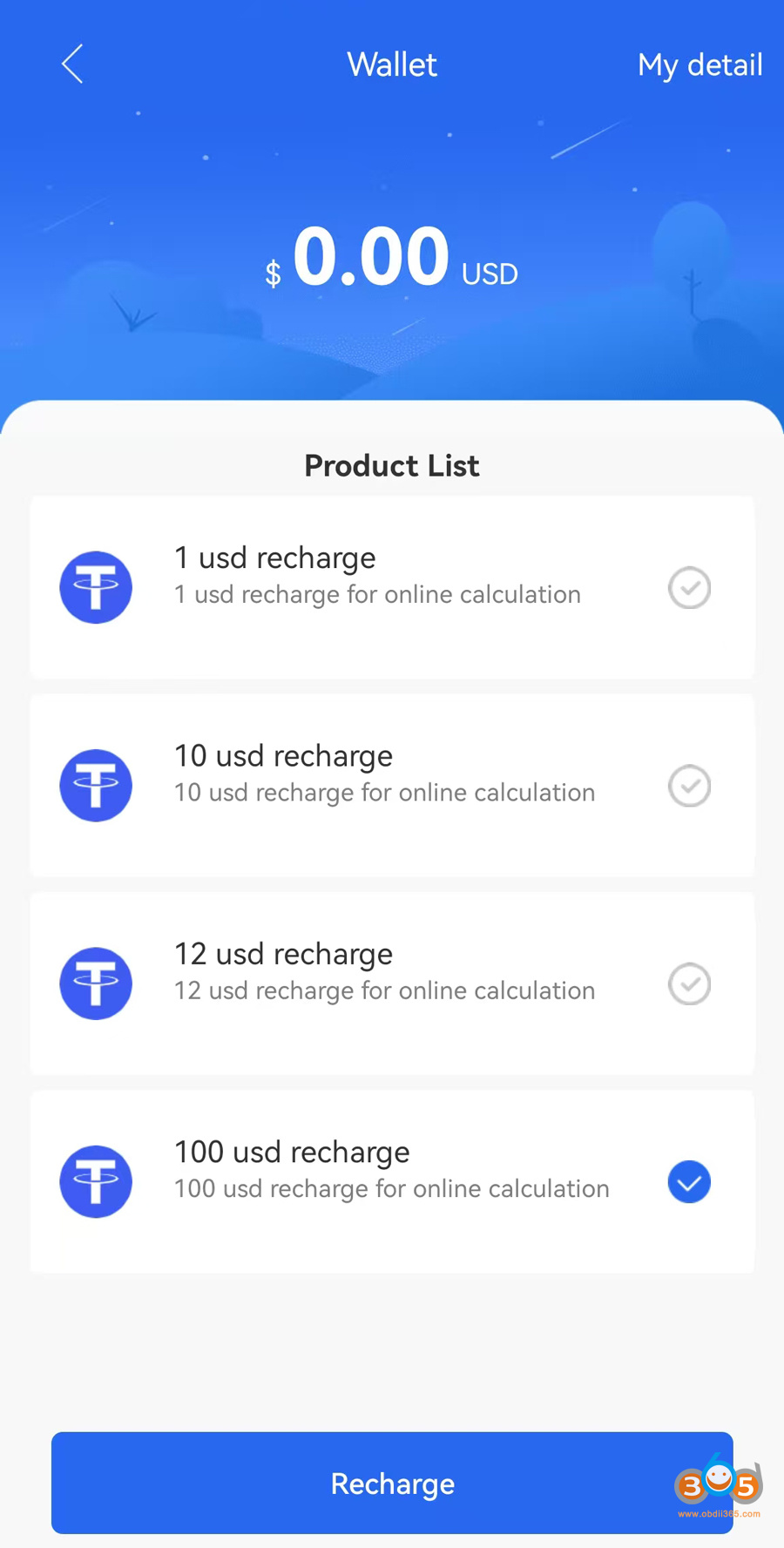The height and width of the screenshot is (1548, 784).
Task: Open My detail page
Action: click(x=700, y=64)
